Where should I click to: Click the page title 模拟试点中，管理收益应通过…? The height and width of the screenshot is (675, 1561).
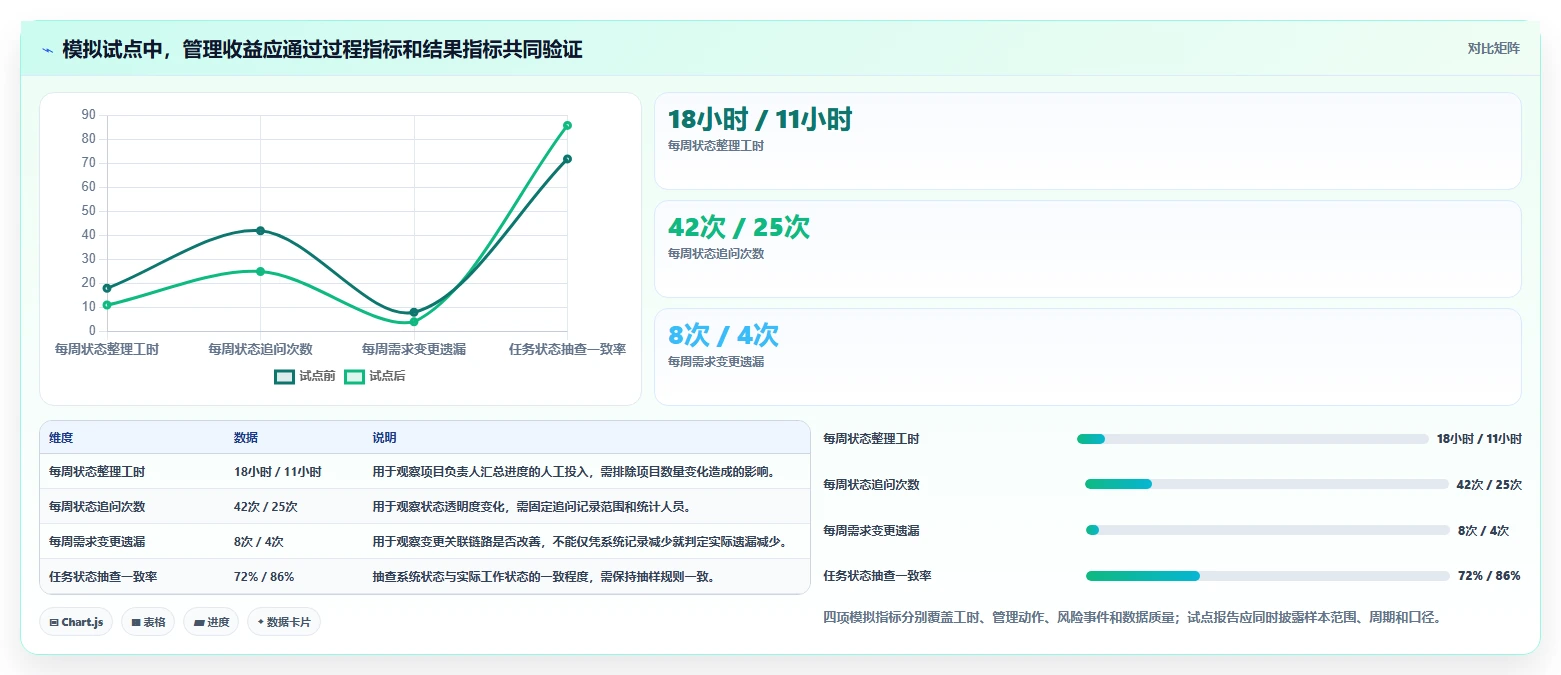coord(322,49)
